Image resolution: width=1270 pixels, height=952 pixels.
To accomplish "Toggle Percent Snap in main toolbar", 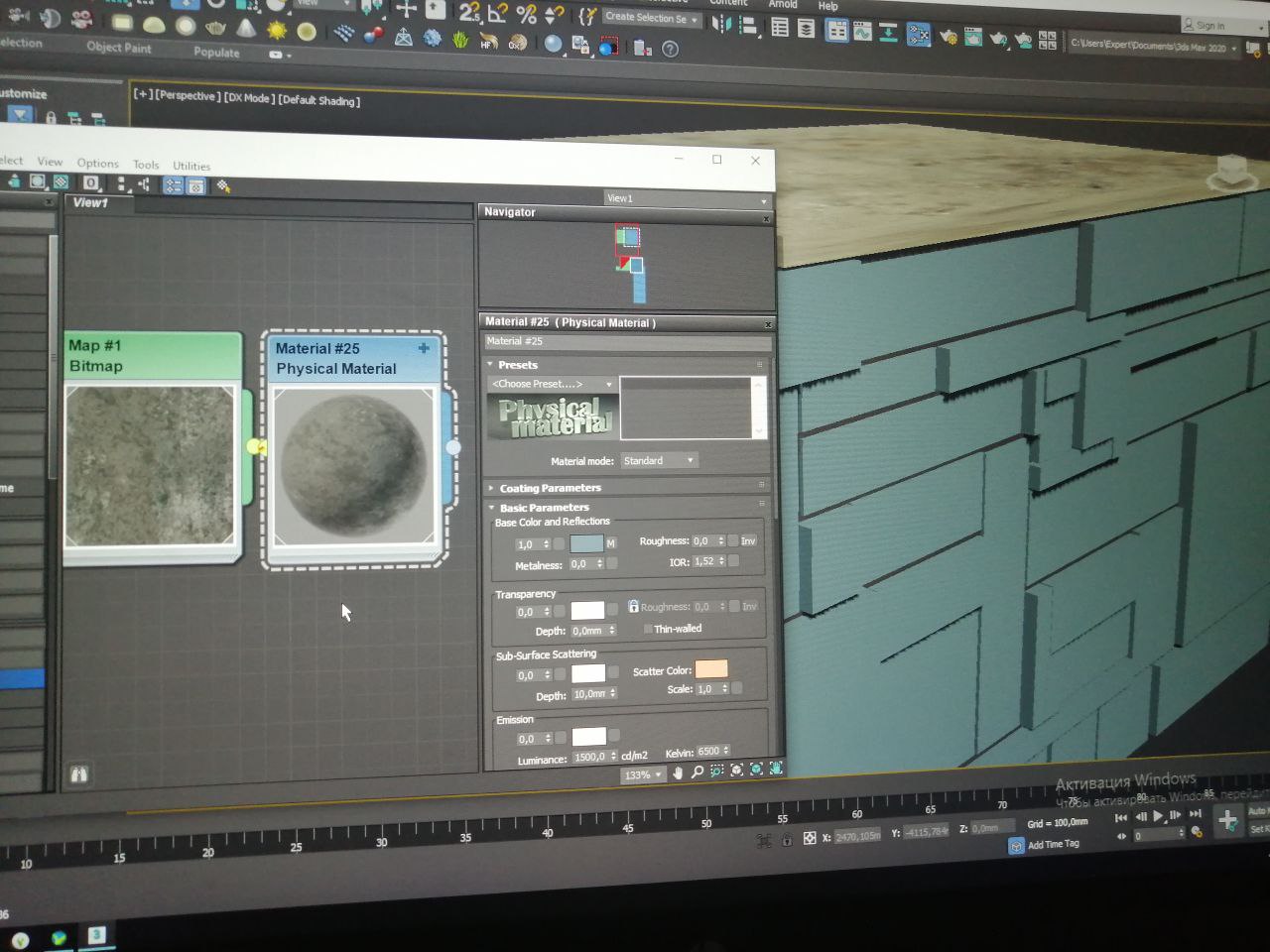I will point(527,14).
